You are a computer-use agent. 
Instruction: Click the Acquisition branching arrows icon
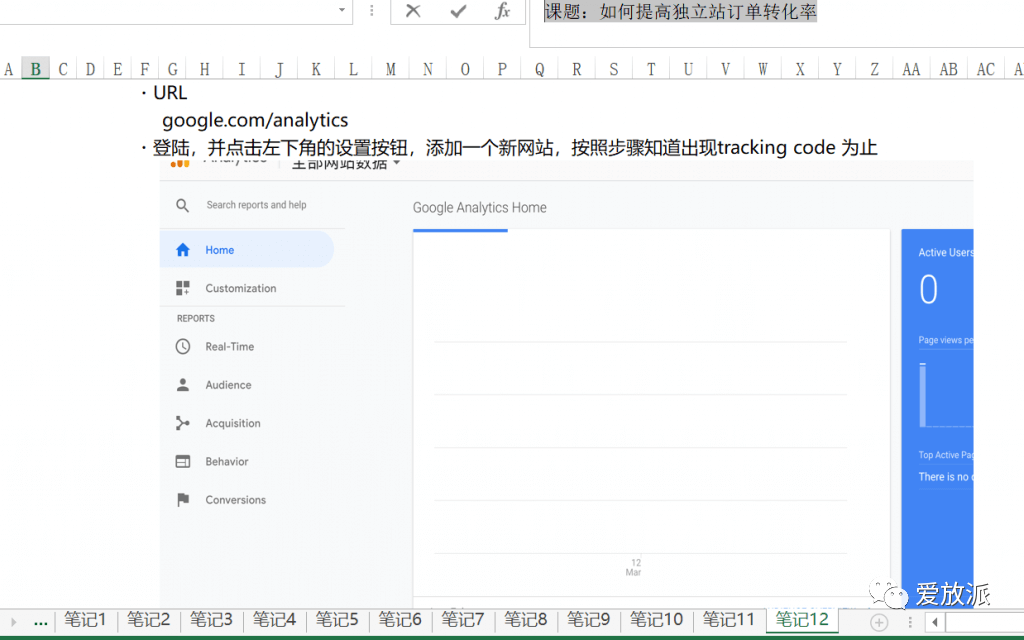click(183, 423)
